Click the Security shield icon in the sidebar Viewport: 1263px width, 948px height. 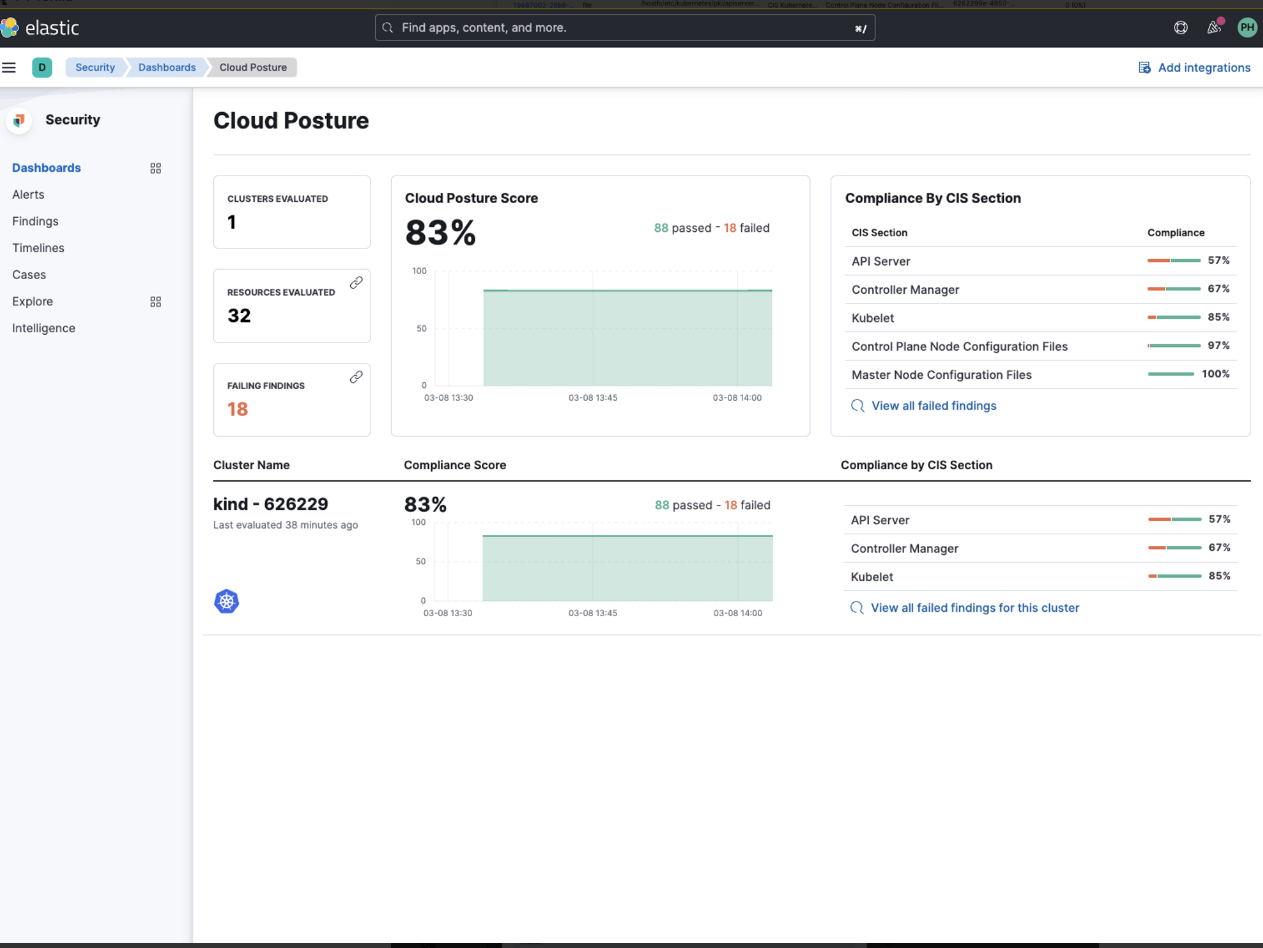(19, 120)
